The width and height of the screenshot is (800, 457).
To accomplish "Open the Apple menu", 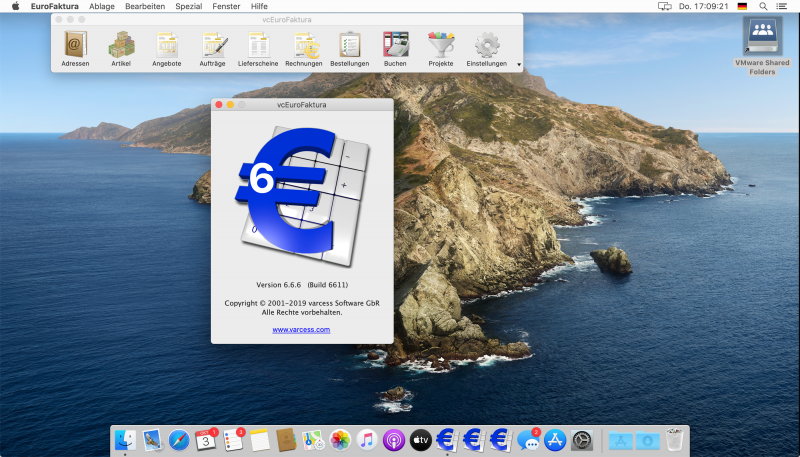I will point(15,6).
